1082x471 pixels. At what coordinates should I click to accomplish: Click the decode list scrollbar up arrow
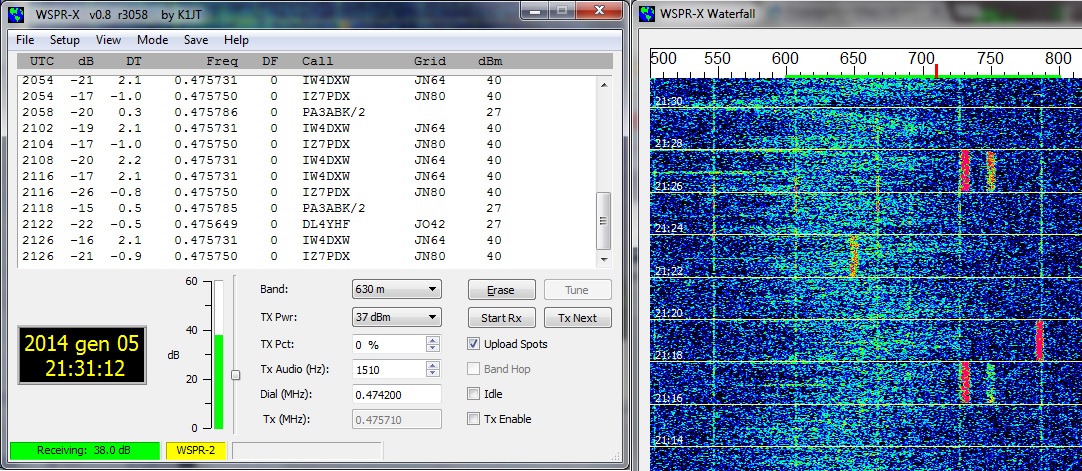604,85
